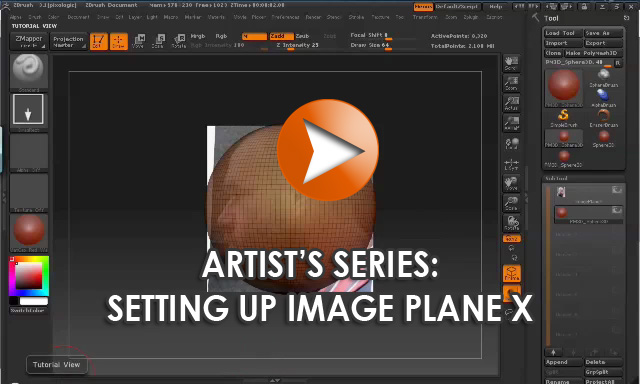640x384 pixels.
Task: Click the Actual size icon
Action: coord(511,103)
